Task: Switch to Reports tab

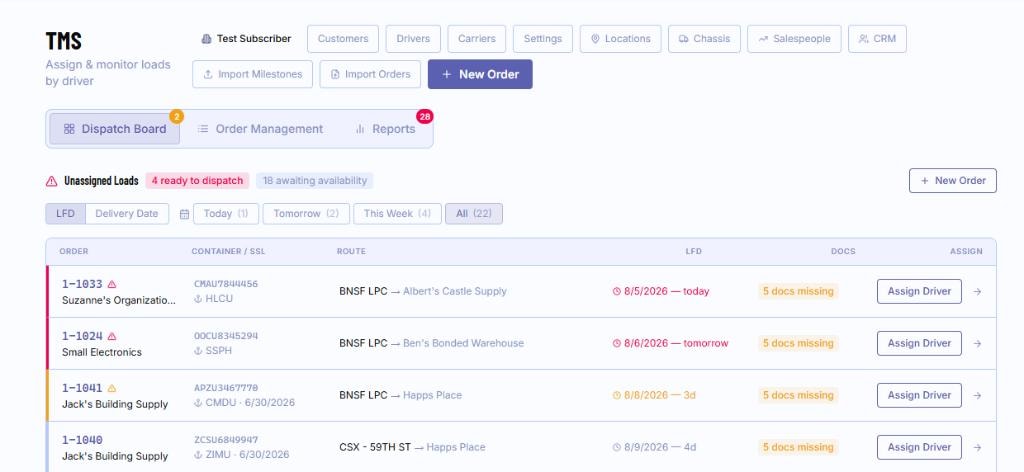Action: [385, 129]
